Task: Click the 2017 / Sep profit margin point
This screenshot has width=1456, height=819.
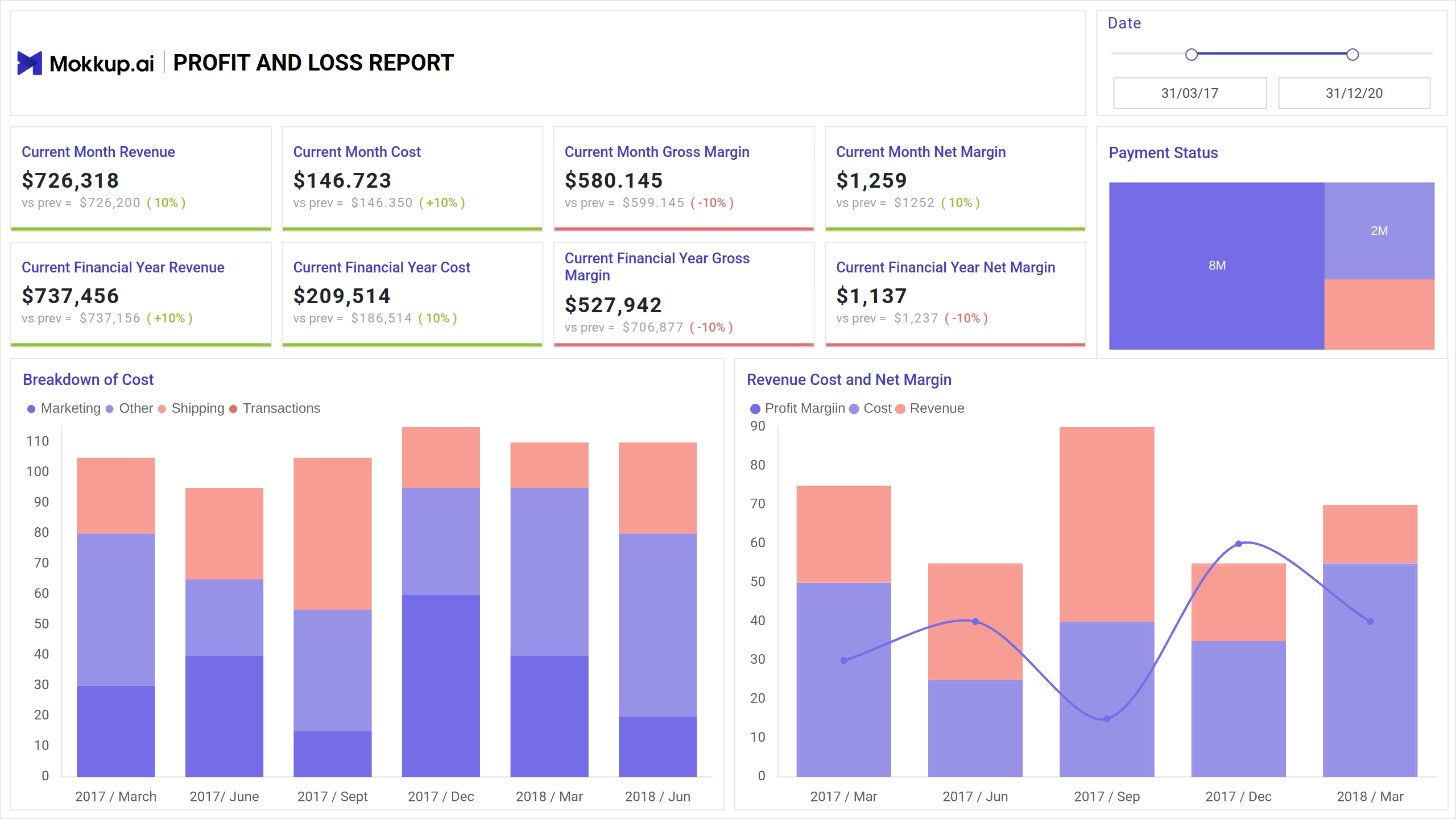Action: tap(1107, 719)
